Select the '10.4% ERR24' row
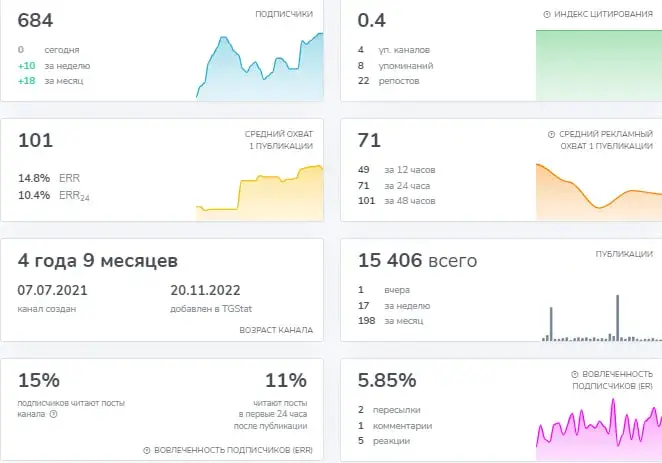Viewport: 662px width, 463px height. click(x=54, y=195)
